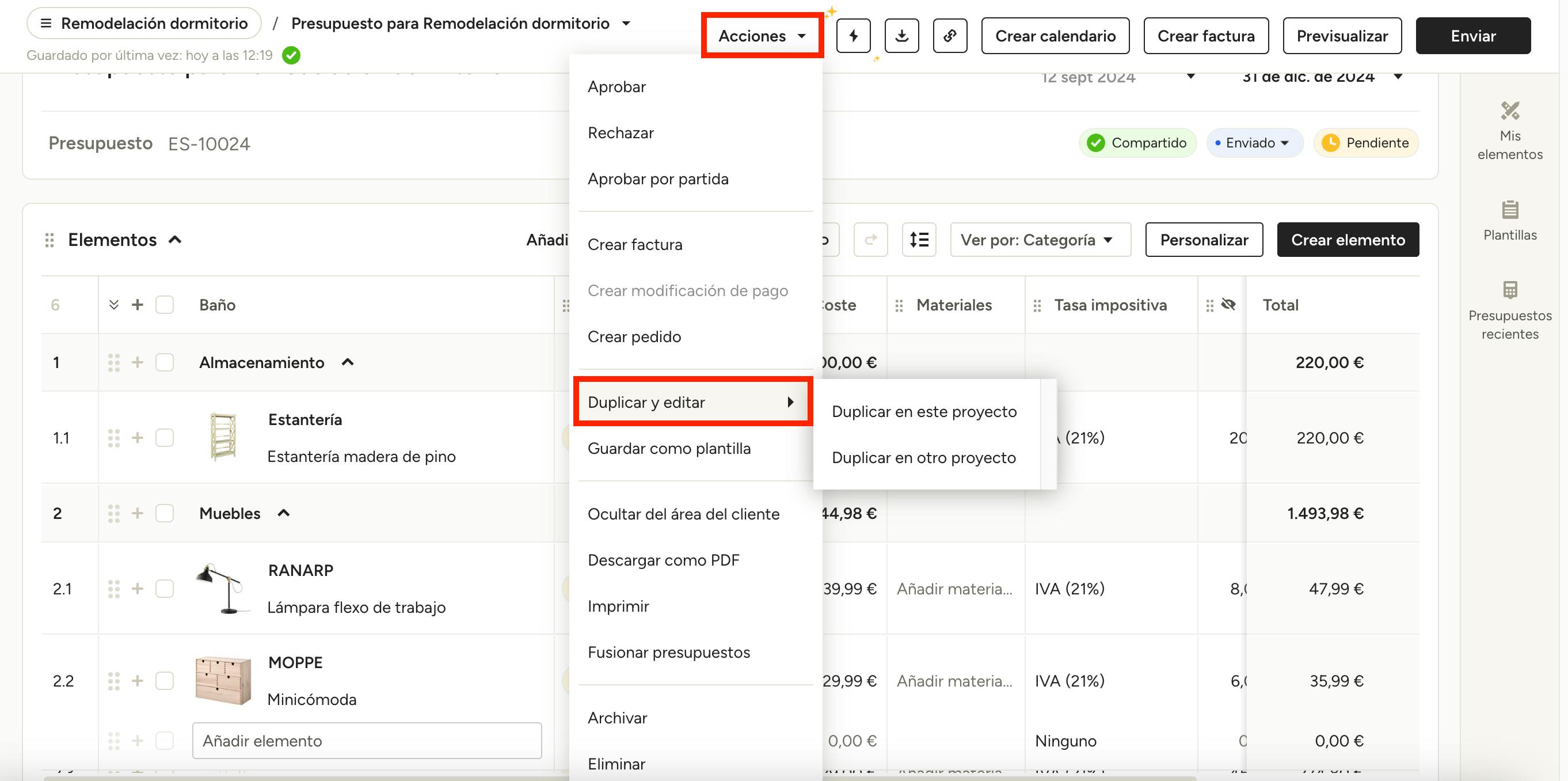Check the Muebles category checkbox
Screen dimensions: 1568x781
point(165,513)
